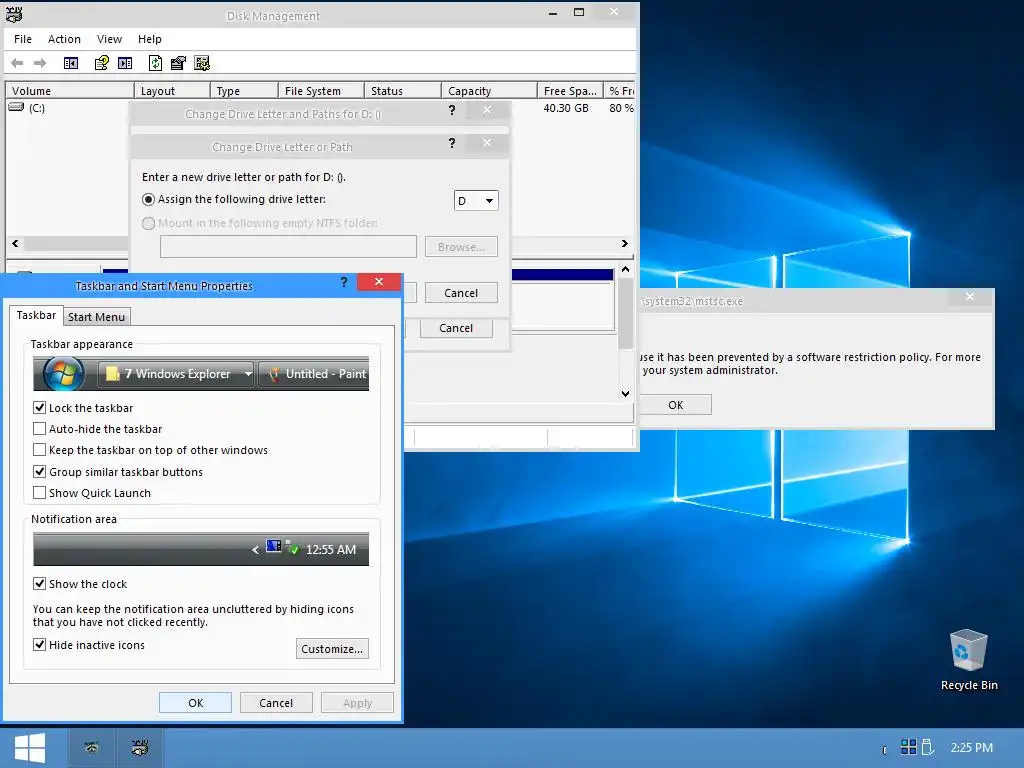
Task: Enable Show Quick Launch checkbox
Action: coord(40,493)
